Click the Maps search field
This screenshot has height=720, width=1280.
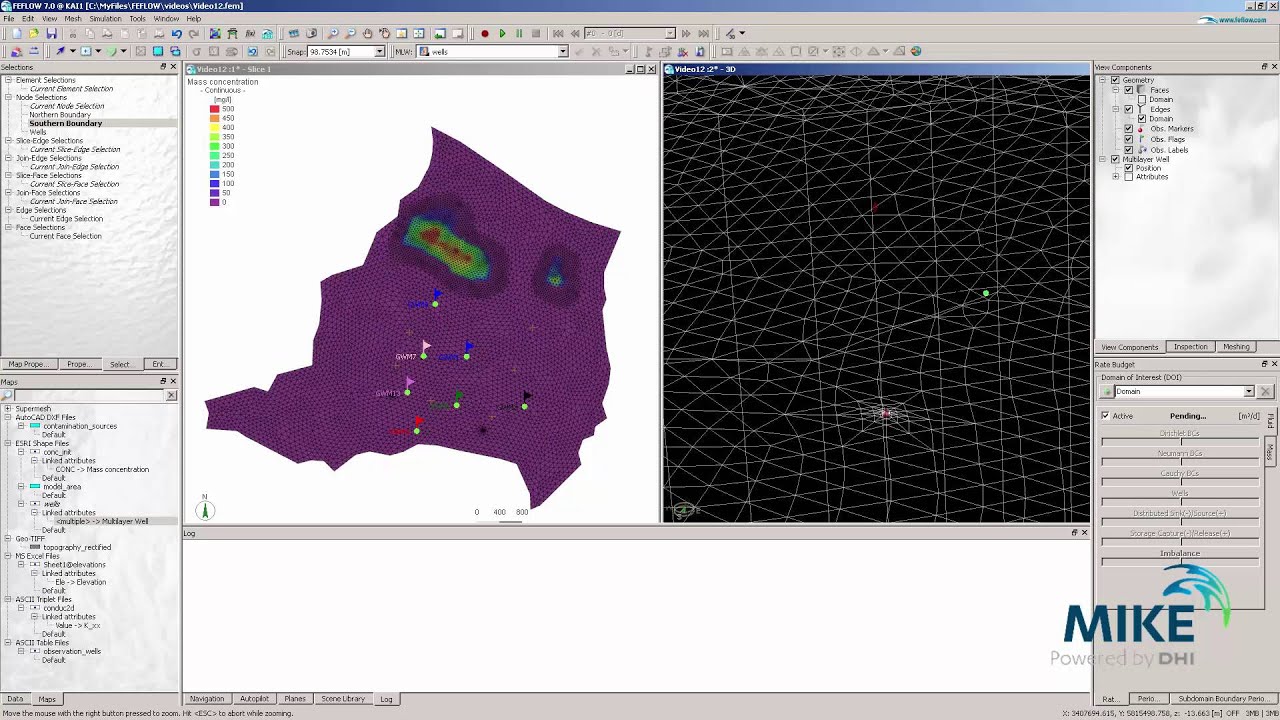(88, 396)
